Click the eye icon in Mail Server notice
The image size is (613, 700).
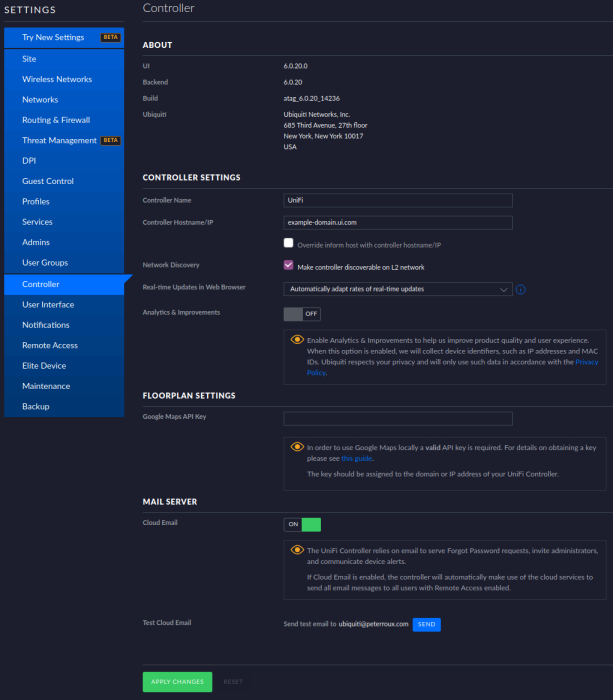pos(297,550)
